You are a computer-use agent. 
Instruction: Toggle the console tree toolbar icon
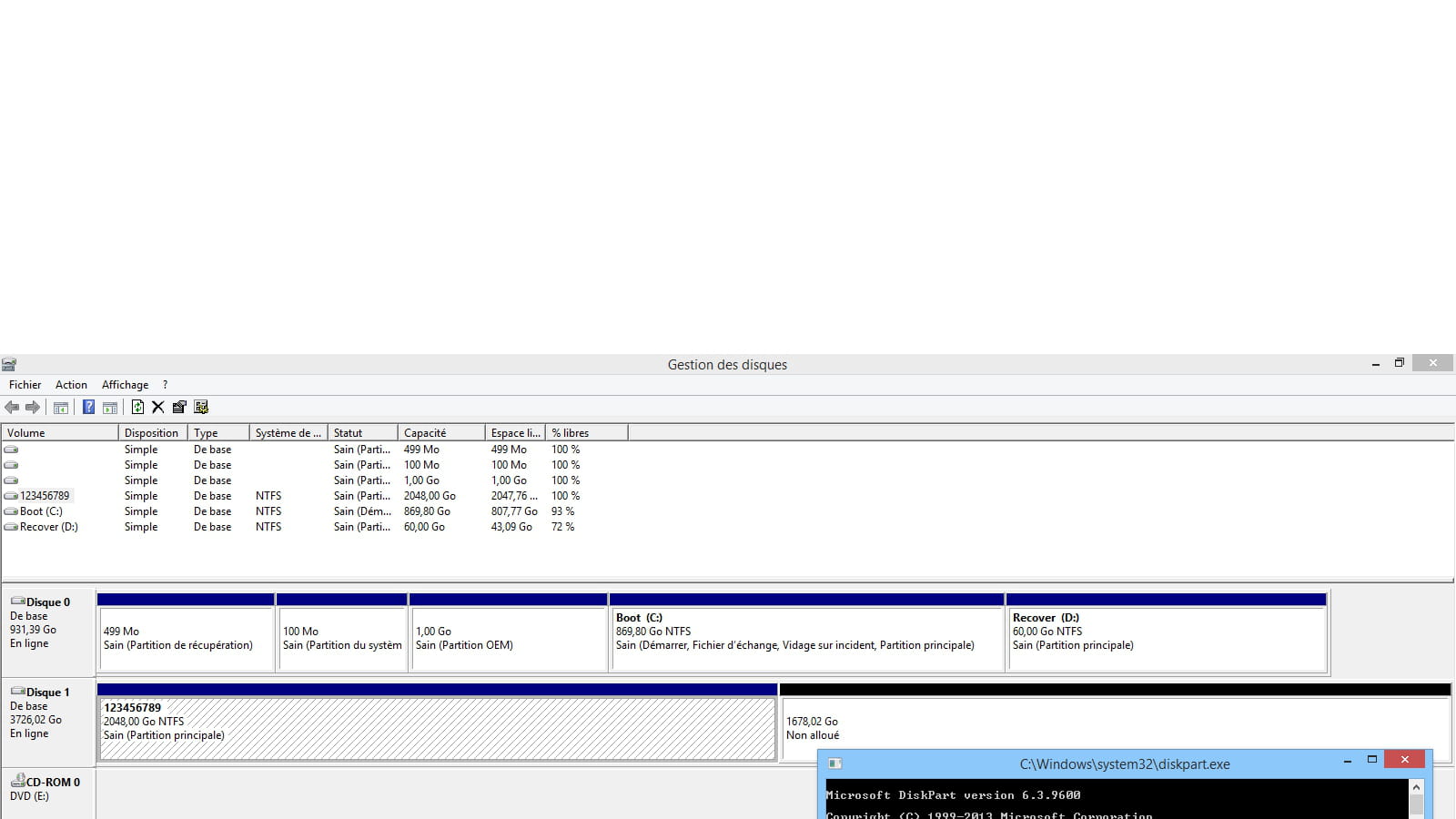(x=61, y=407)
